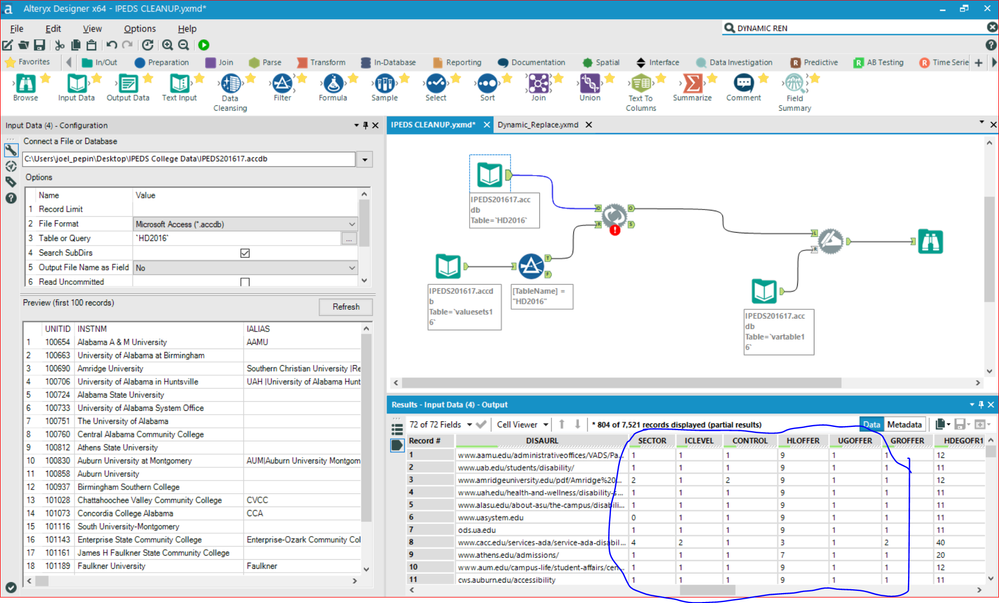Click the Undo icon
The width and height of the screenshot is (999, 603).
pos(111,45)
